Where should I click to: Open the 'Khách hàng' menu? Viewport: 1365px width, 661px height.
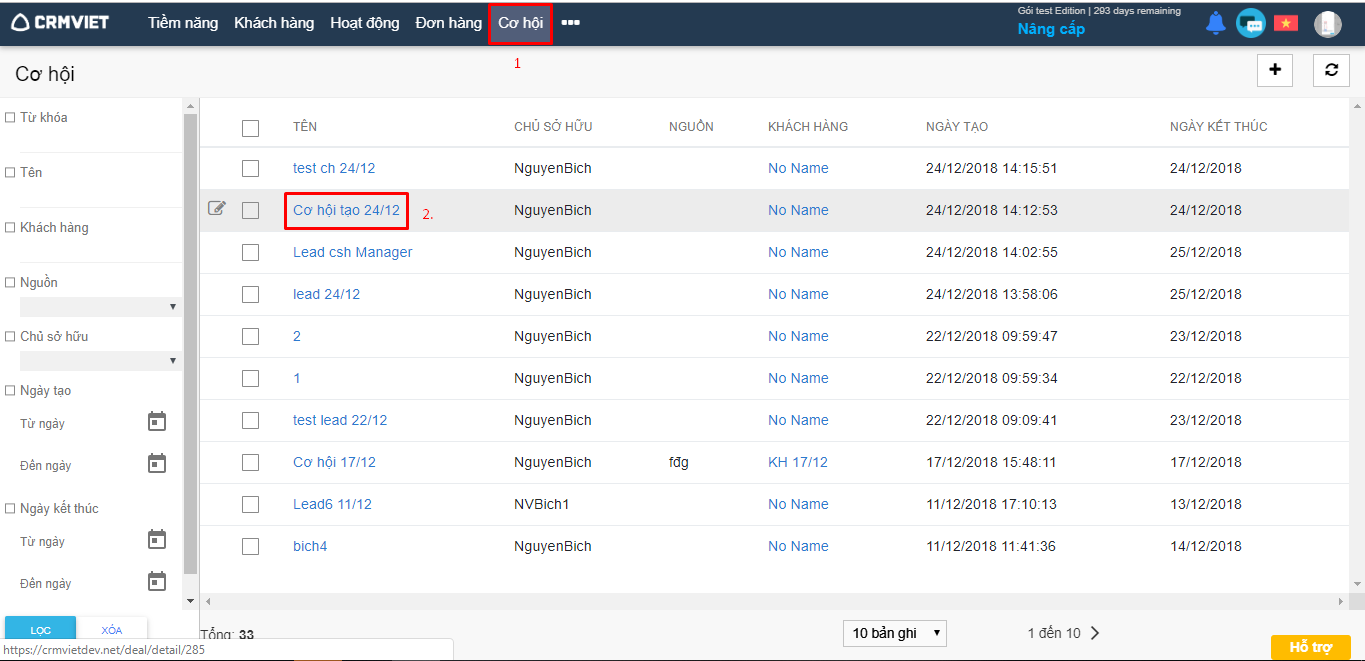(x=274, y=23)
